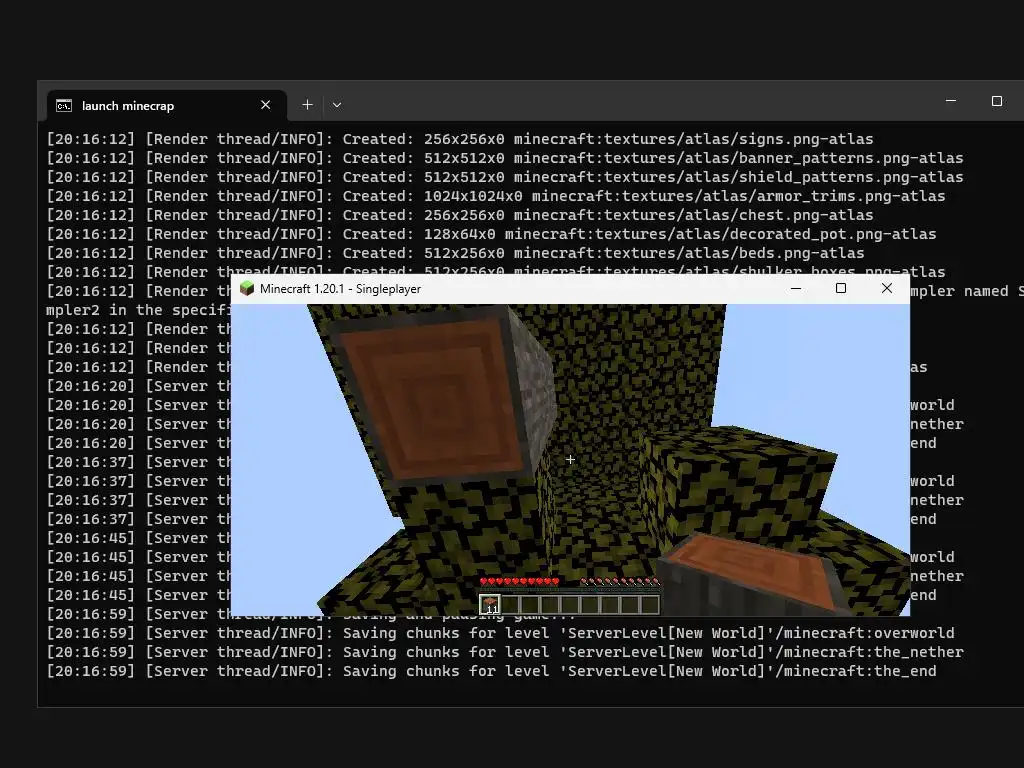The width and height of the screenshot is (1024, 768).
Task: Select the 'launch minecrap' terminal tab
Action: [x=167, y=105]
